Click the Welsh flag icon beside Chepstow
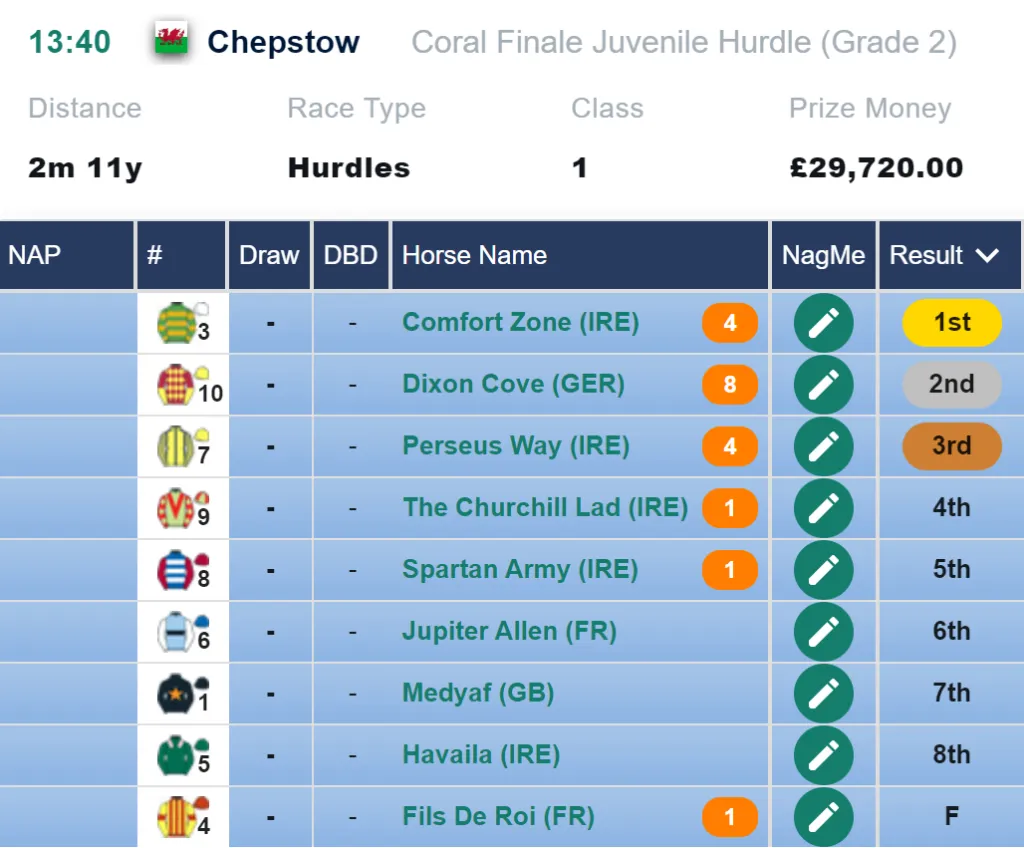Screen dimensions: 1024x848 (171, 41)
